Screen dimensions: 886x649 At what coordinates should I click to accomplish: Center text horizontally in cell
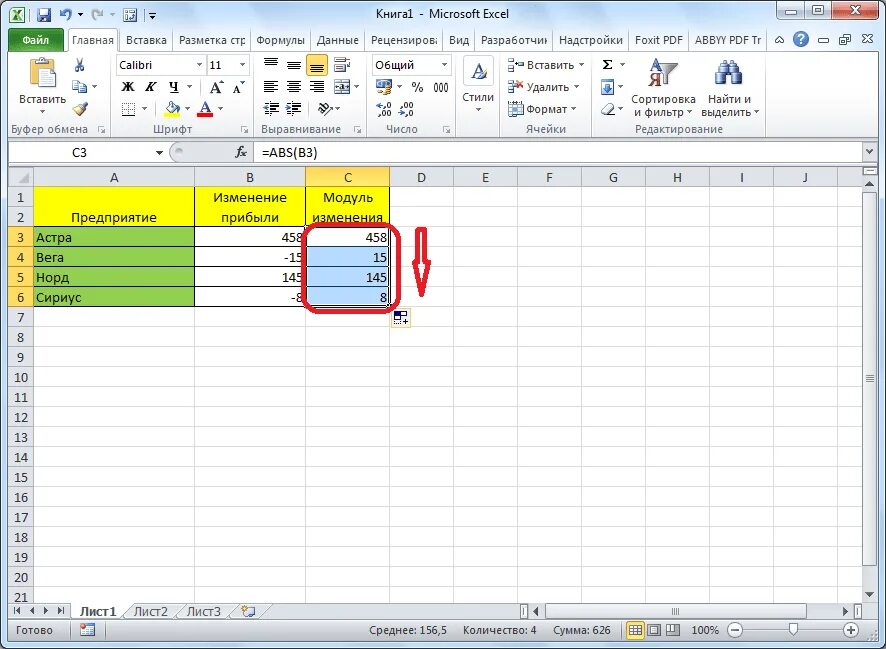(294, 87)
